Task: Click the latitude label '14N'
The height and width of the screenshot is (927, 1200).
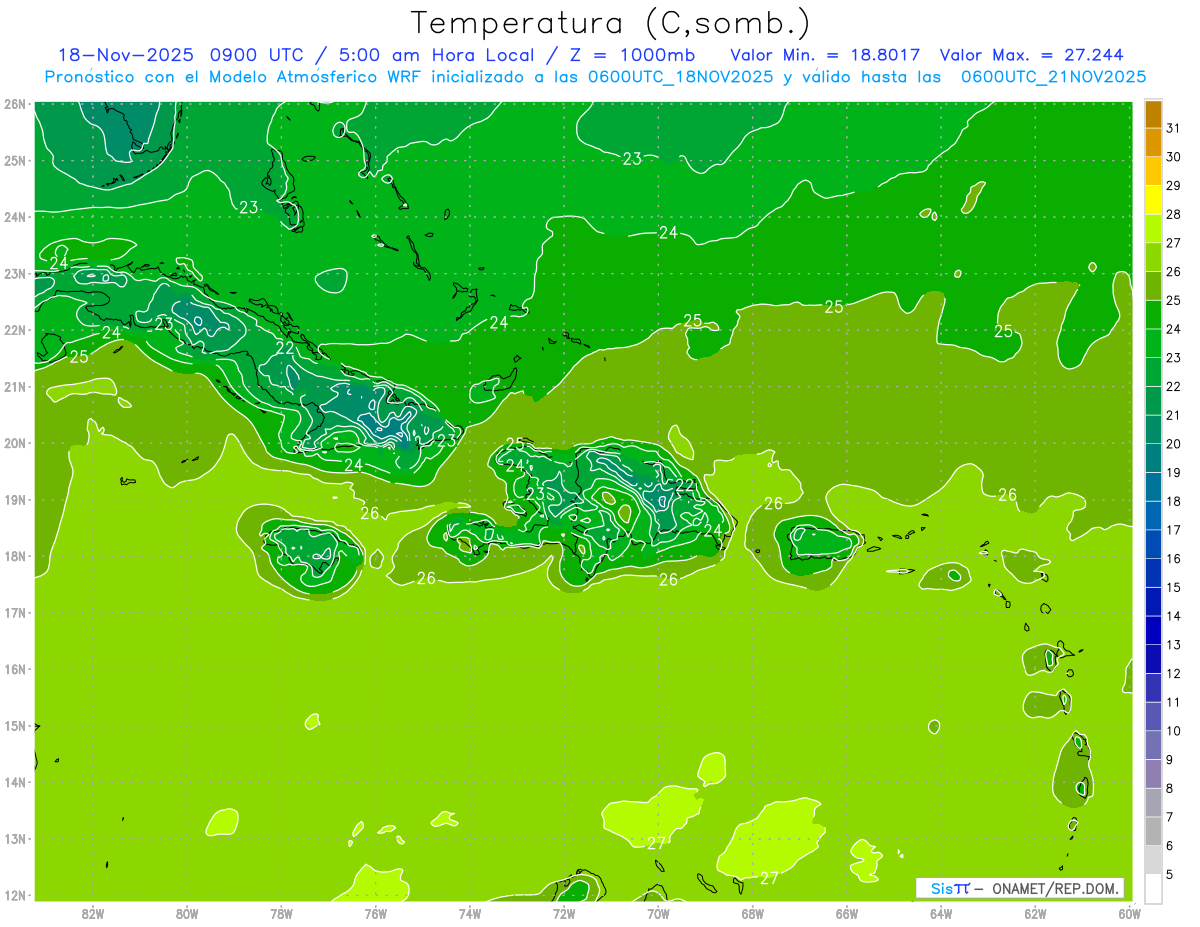Action: 15,782
